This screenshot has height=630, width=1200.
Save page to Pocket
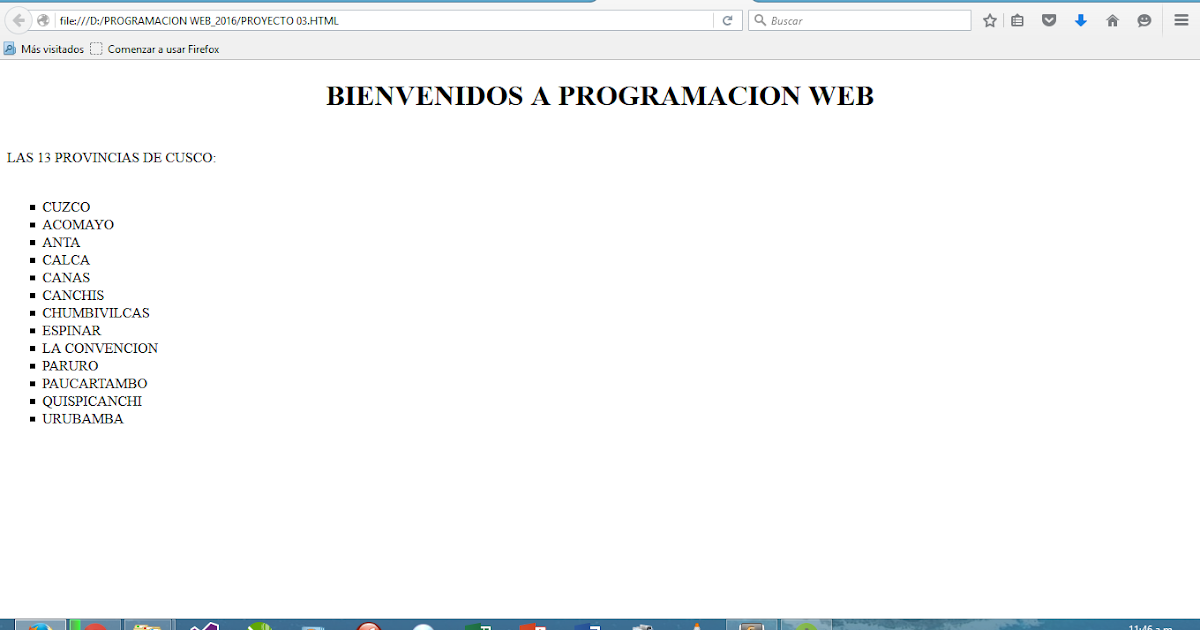coord(1049,20)
